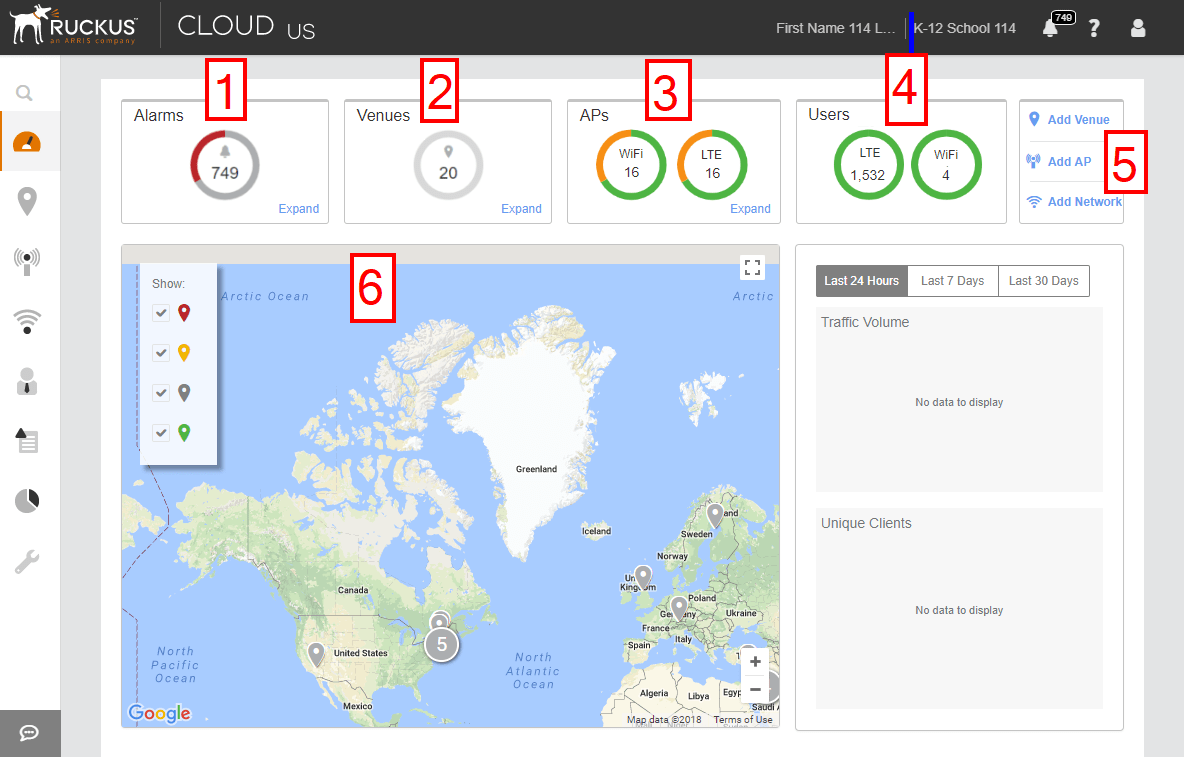Disable the green venue pins checkbox
This screenshot has width=1184, height=757.
(161, 432)
